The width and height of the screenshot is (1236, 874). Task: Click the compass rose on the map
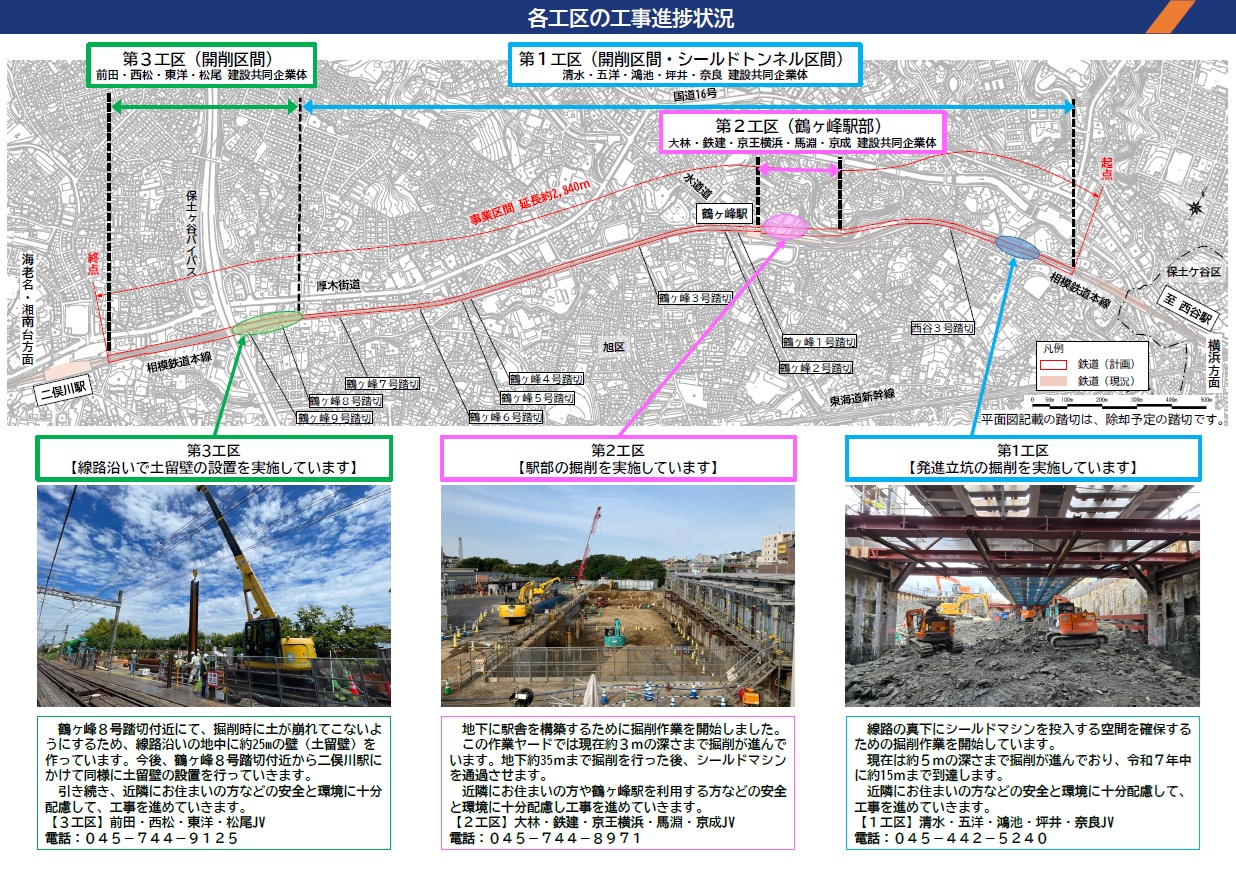pyautogui.click(x=1195, y=207)
